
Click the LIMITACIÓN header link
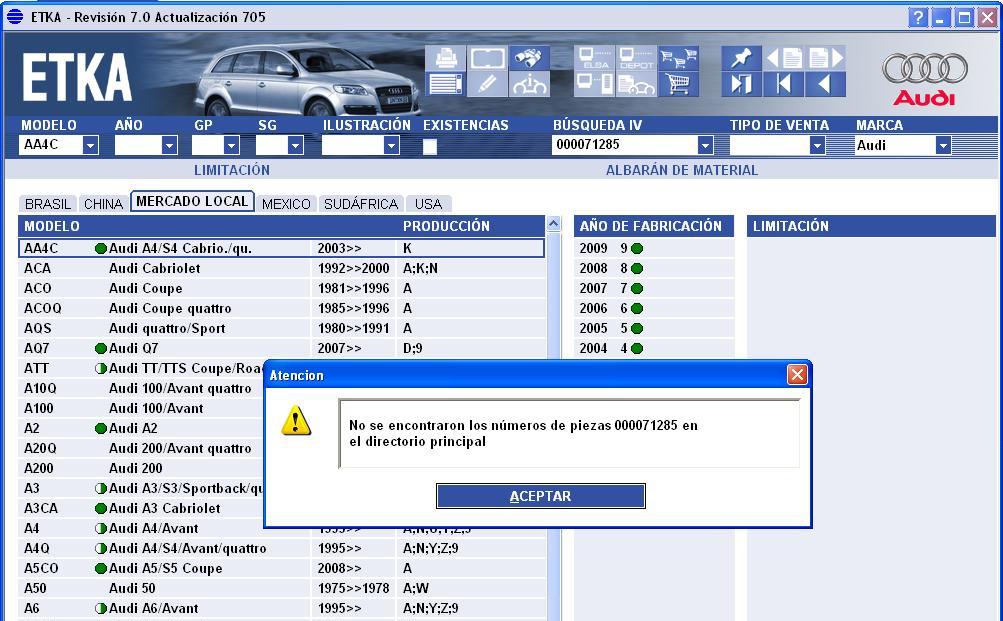point(232,170)
